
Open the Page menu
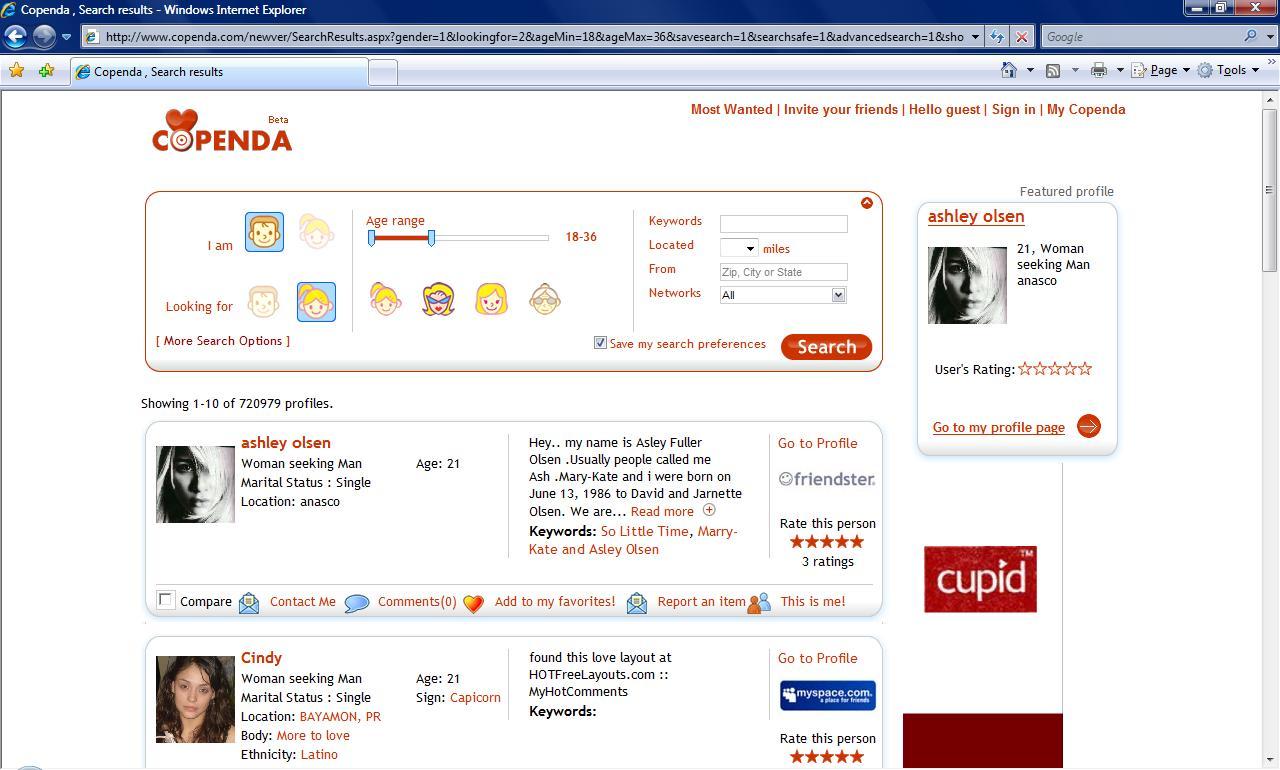(1161, 70)
